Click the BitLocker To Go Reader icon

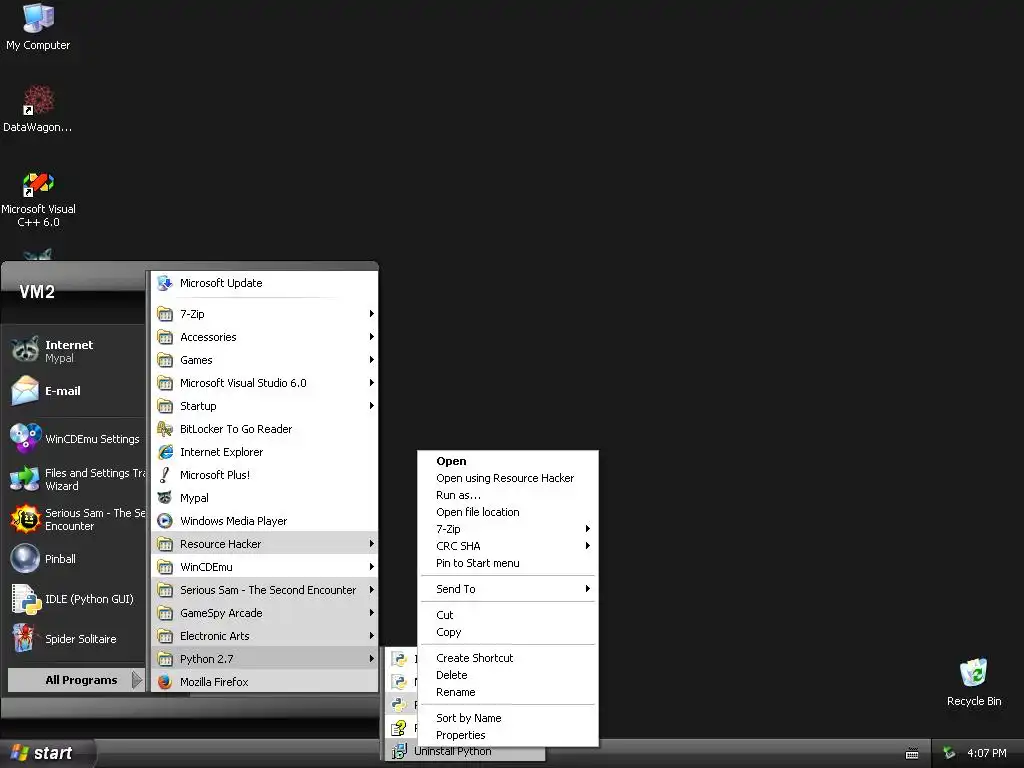pos(165,429)
